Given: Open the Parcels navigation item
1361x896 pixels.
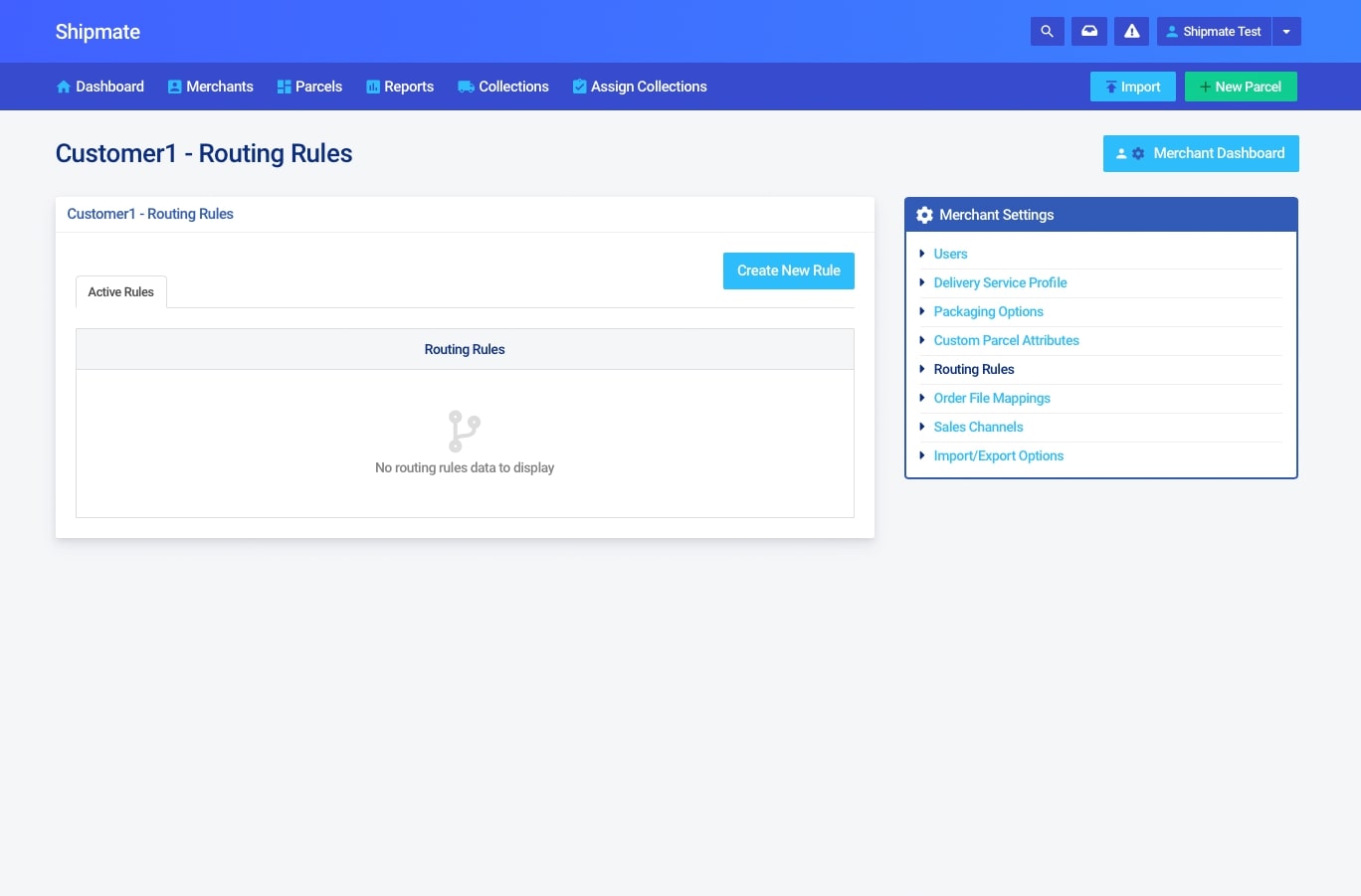Looking at the screenshot, I should click(x=309, y=87).
